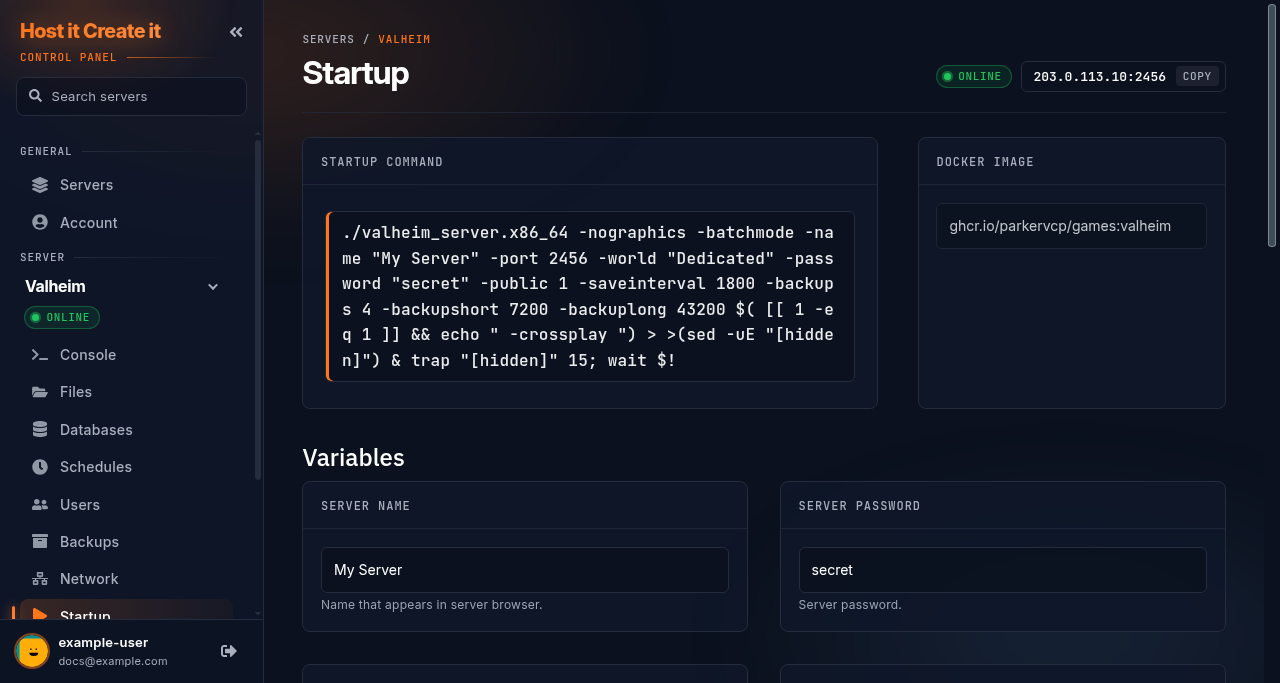Viewport: 1280px width, 683px height.
Task: Click the Console terminal icon
Action: pos(40,355)
